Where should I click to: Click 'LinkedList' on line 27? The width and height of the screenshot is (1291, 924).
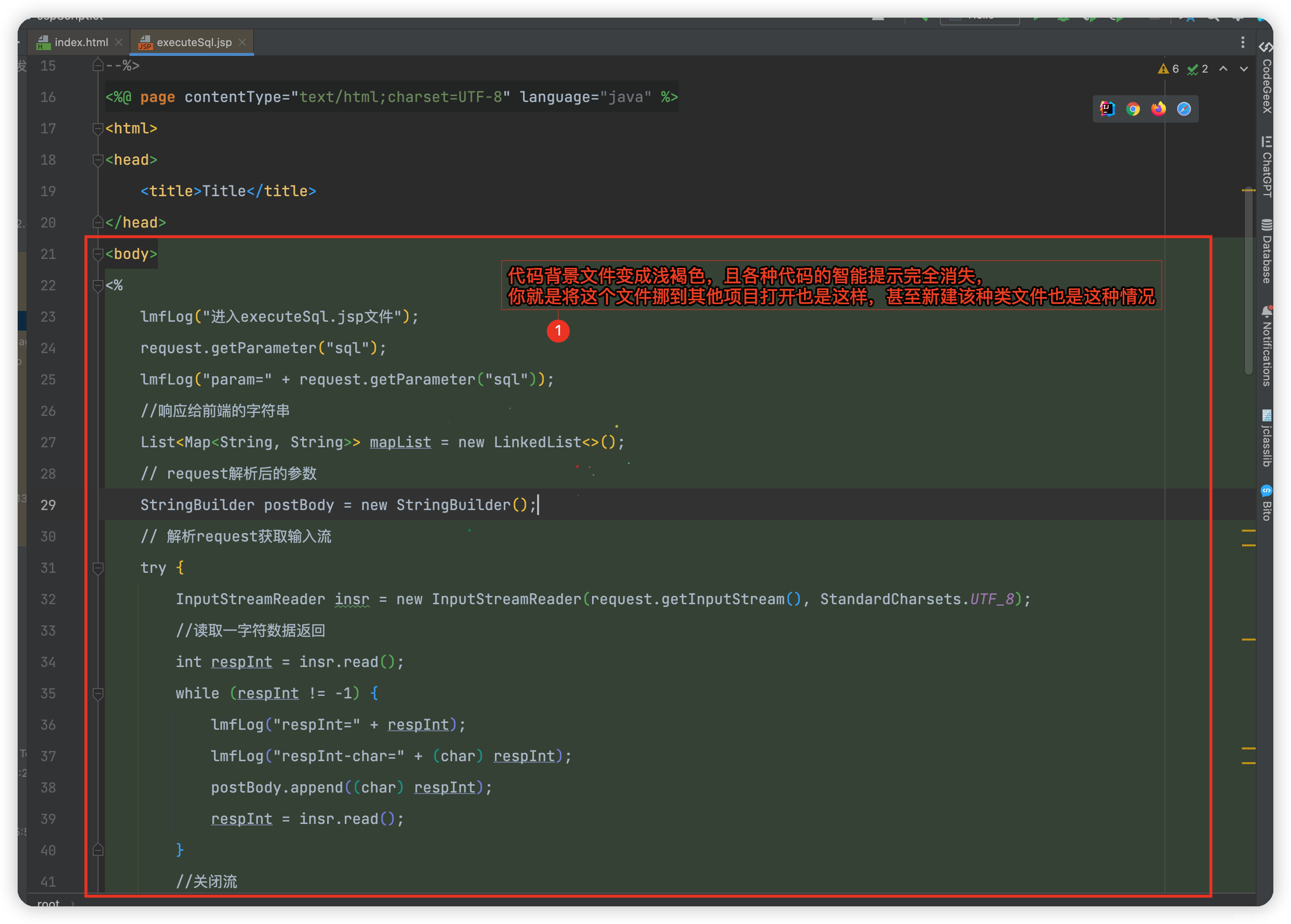[x=537, y=443]
